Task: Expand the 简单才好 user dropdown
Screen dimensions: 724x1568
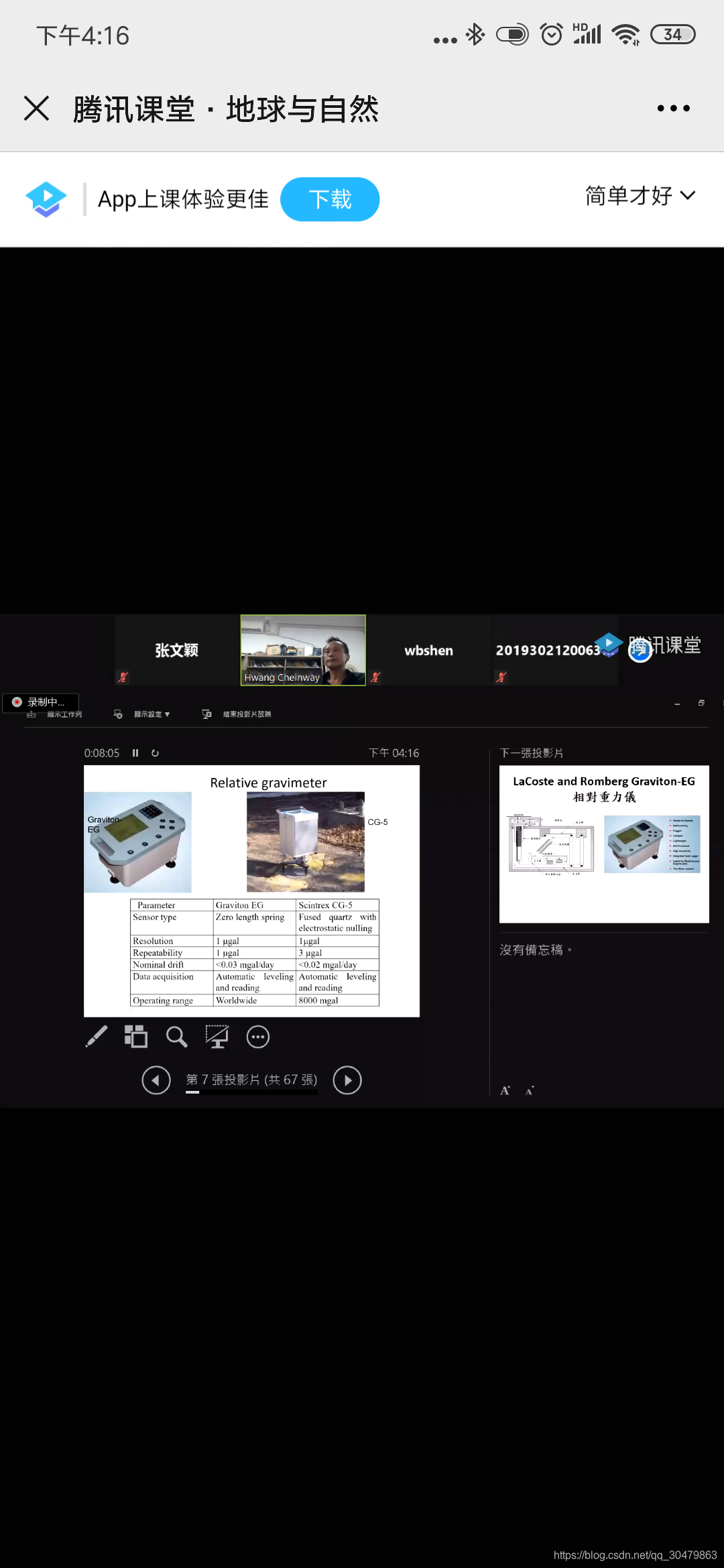Action: tap(640, 196)
